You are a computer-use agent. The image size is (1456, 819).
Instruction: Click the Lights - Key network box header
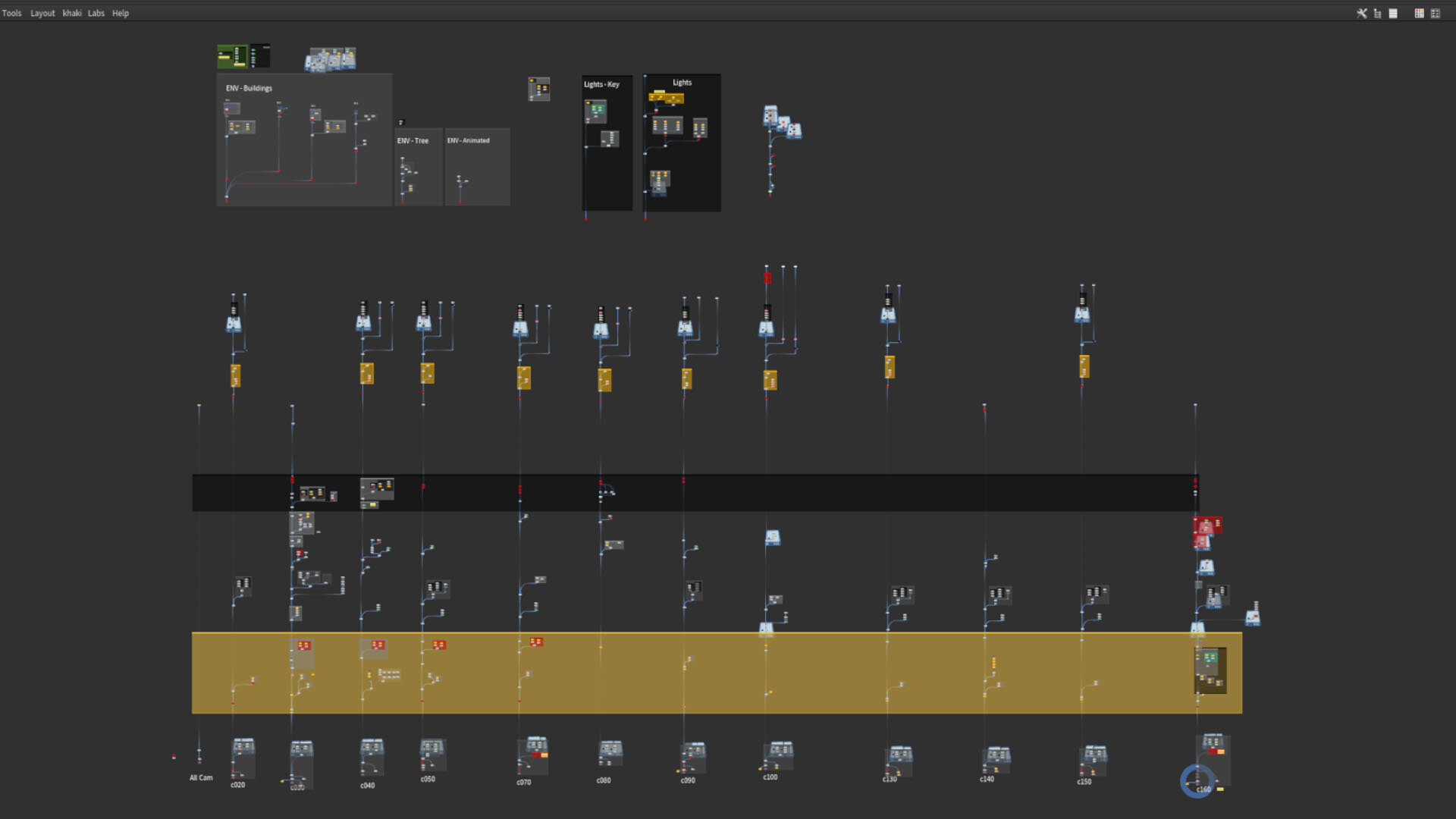(601, 84)
